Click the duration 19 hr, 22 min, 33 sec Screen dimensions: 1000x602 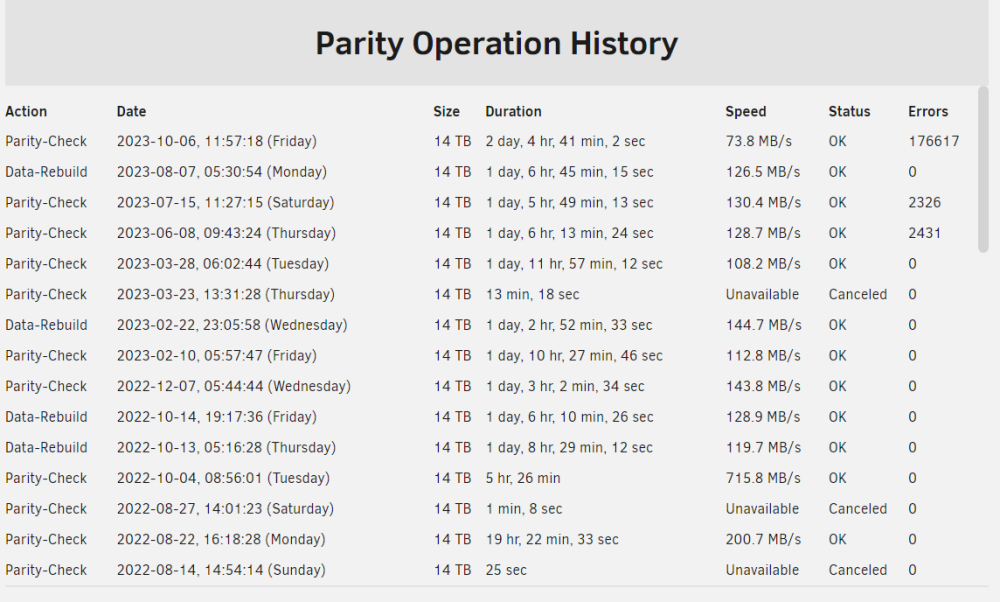(x=552, y=539)
